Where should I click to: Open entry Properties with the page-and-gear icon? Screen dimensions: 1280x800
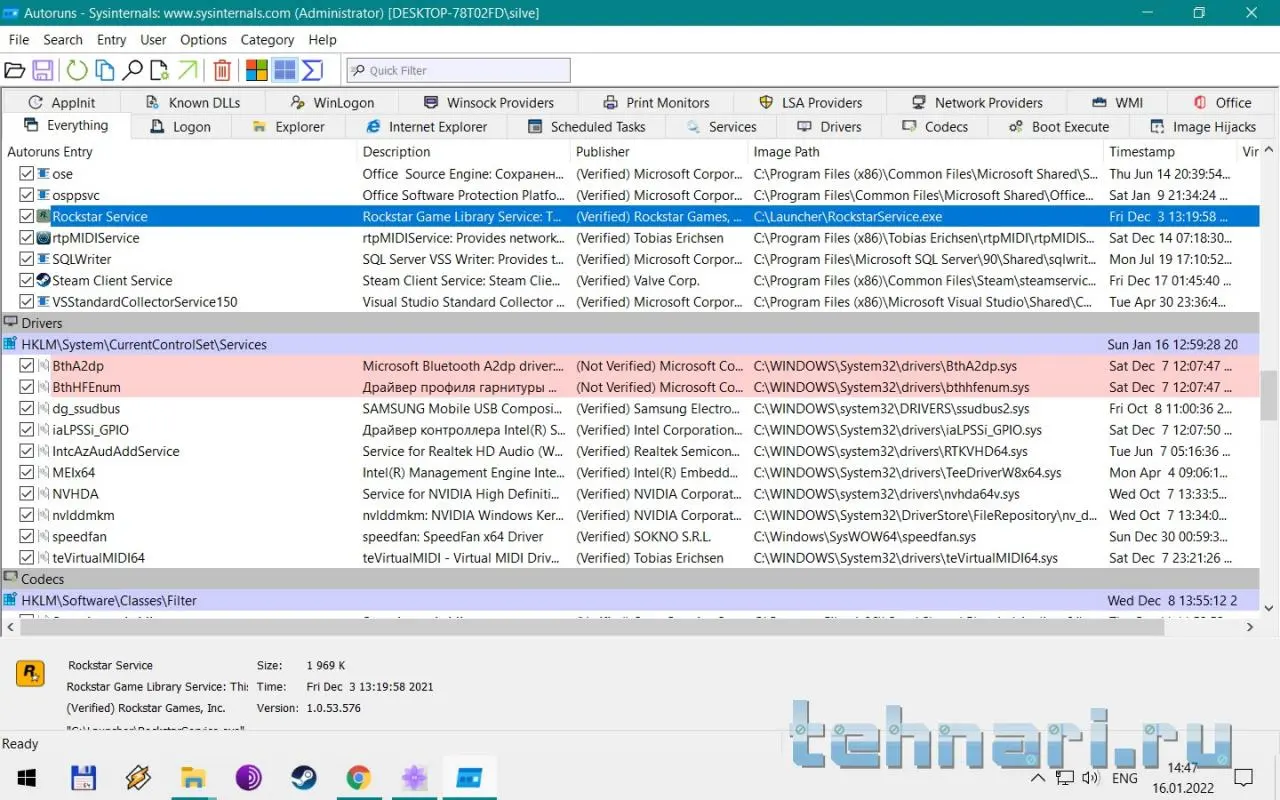(x=159, y=70)
